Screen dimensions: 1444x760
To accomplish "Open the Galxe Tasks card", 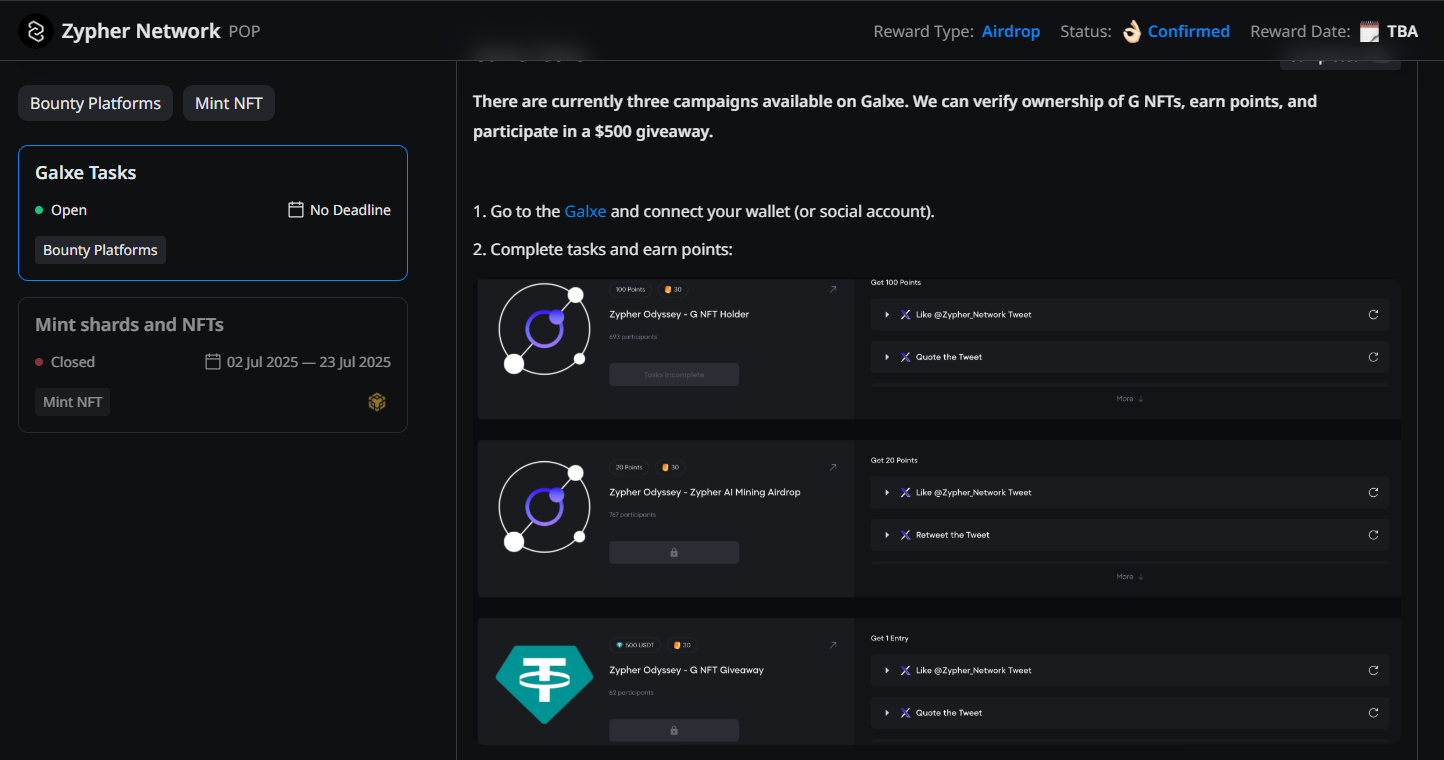I will 213,213.
